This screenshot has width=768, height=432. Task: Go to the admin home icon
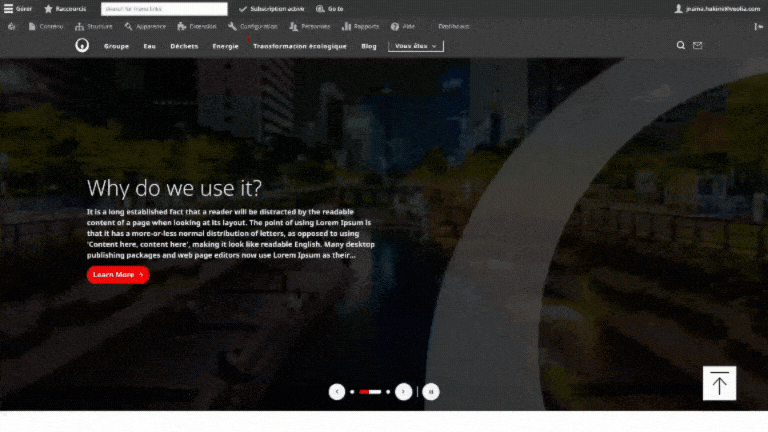point(12,26)
